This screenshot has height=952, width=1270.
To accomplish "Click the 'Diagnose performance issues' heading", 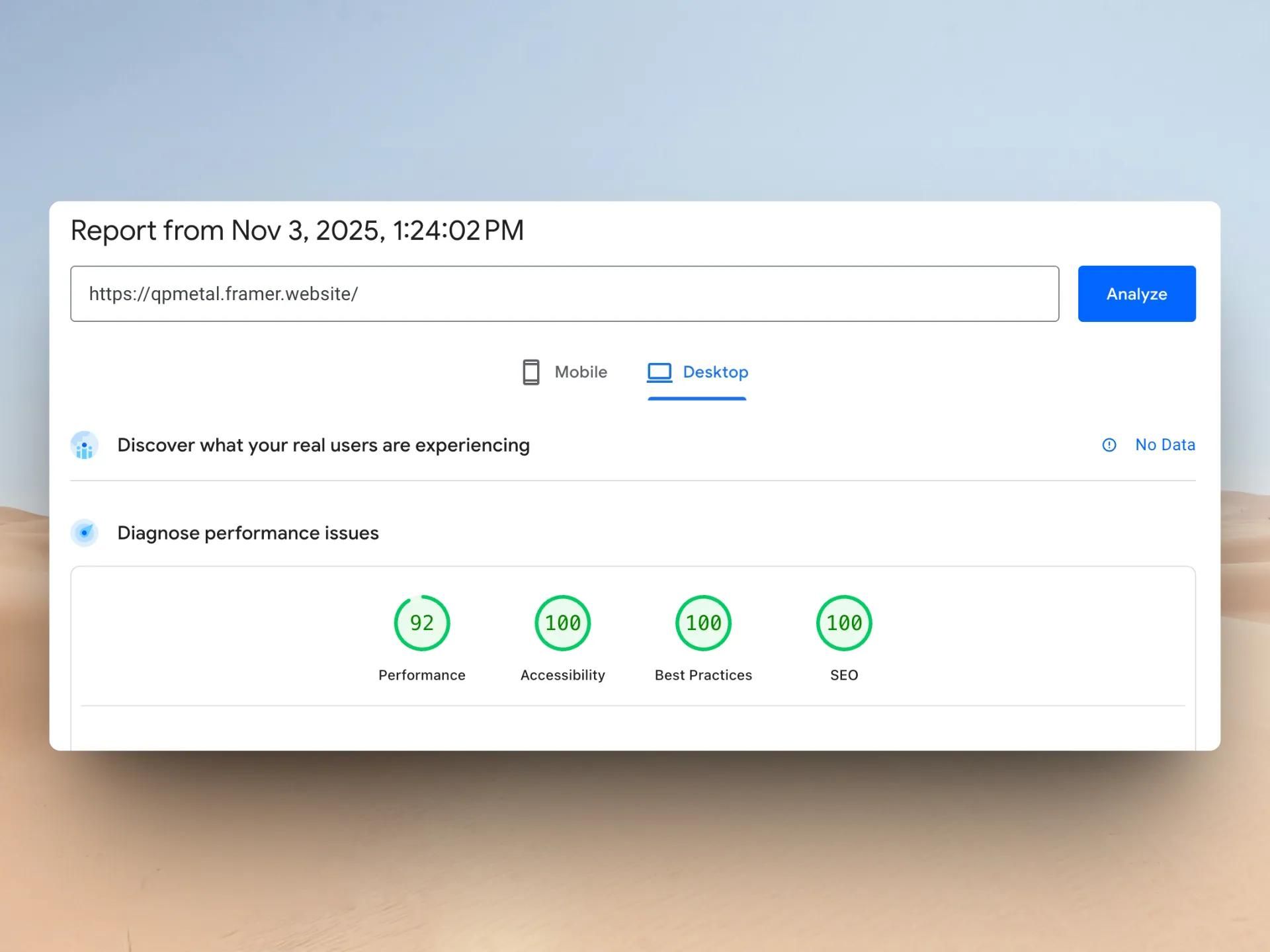I will (248, 533).
